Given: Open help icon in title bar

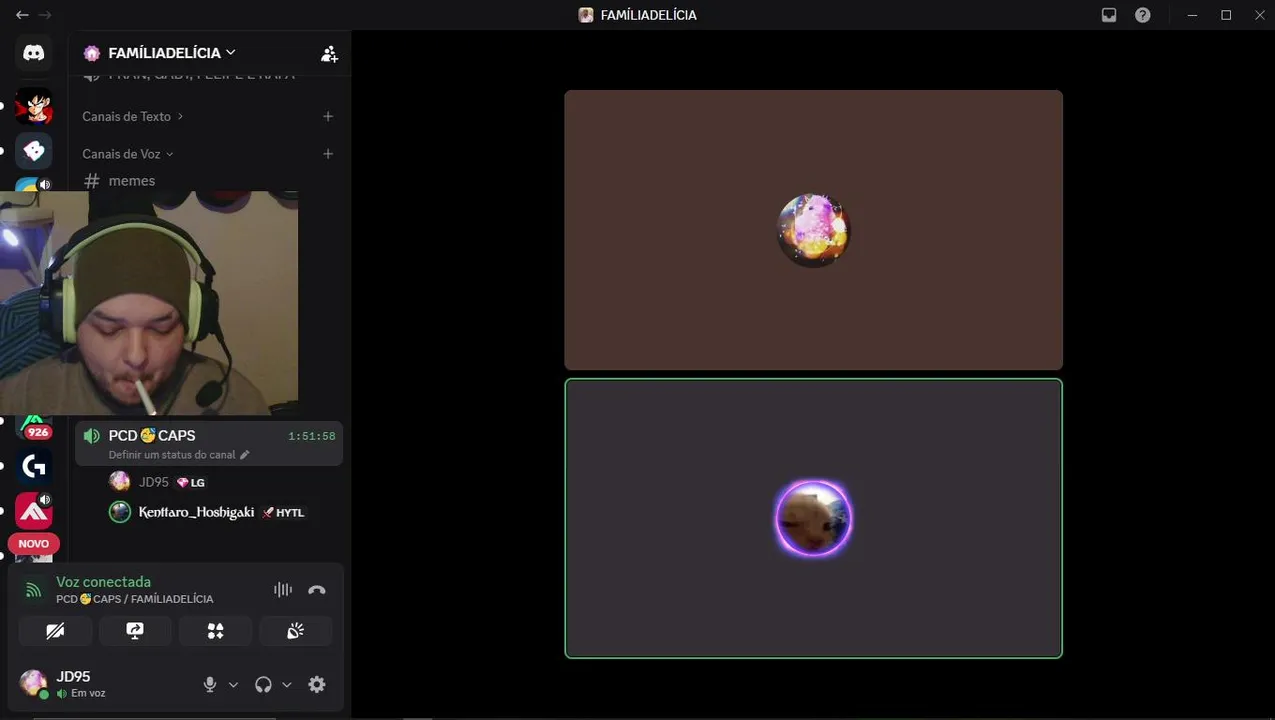Looking at the screenshot, I should [1143, 15].
